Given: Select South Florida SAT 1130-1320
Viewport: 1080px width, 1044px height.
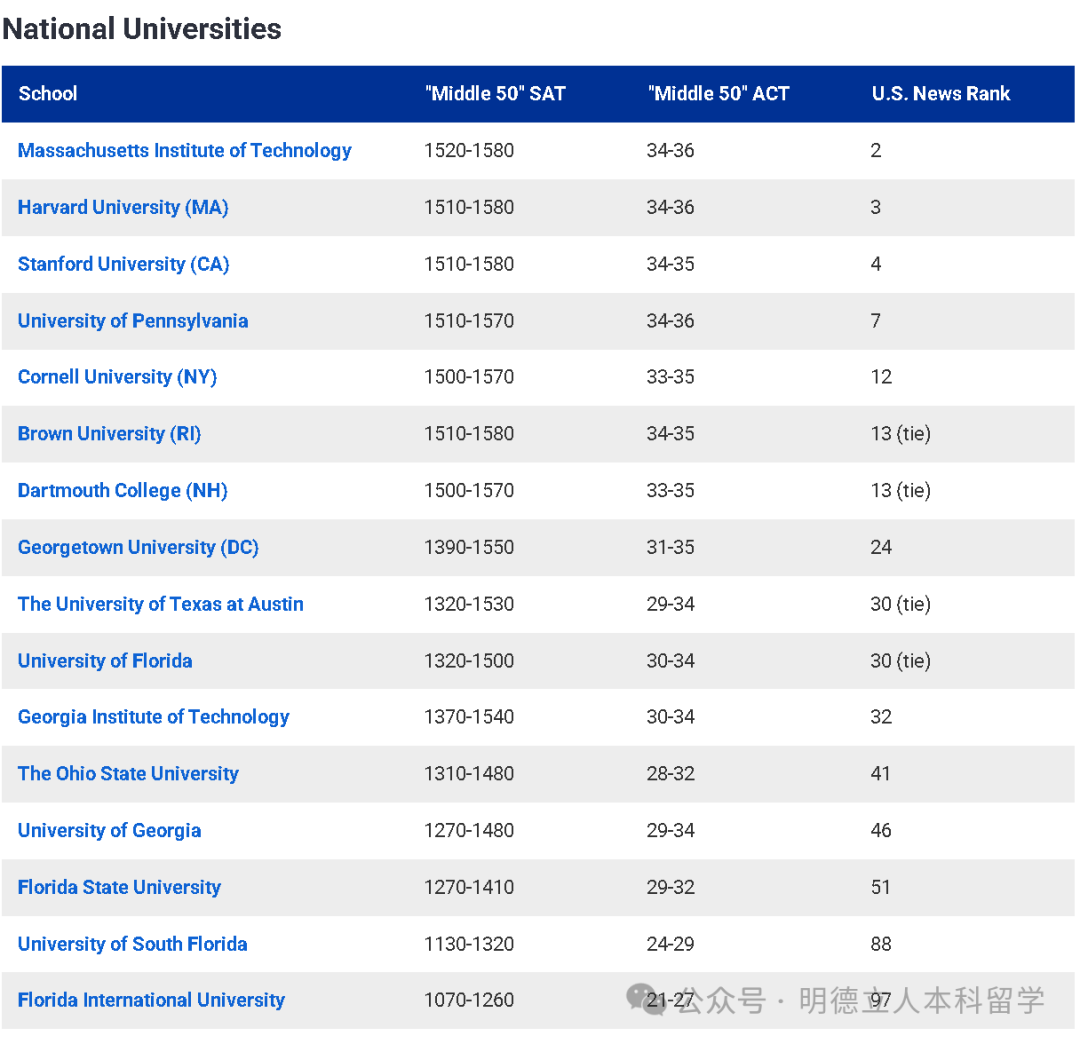Looking at the screenshot, I should [x=469, y=943].
